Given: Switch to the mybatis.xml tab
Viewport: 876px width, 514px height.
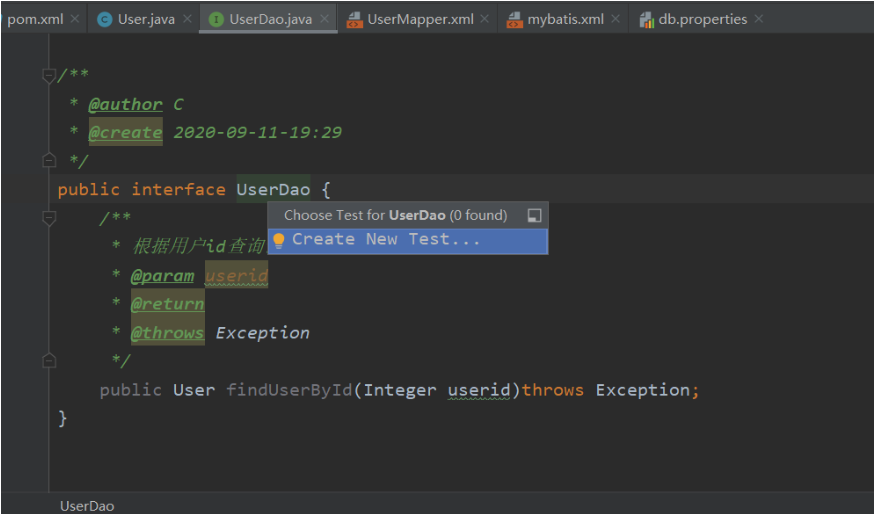Looking at the screenshot, I should (x=565, y=19).
